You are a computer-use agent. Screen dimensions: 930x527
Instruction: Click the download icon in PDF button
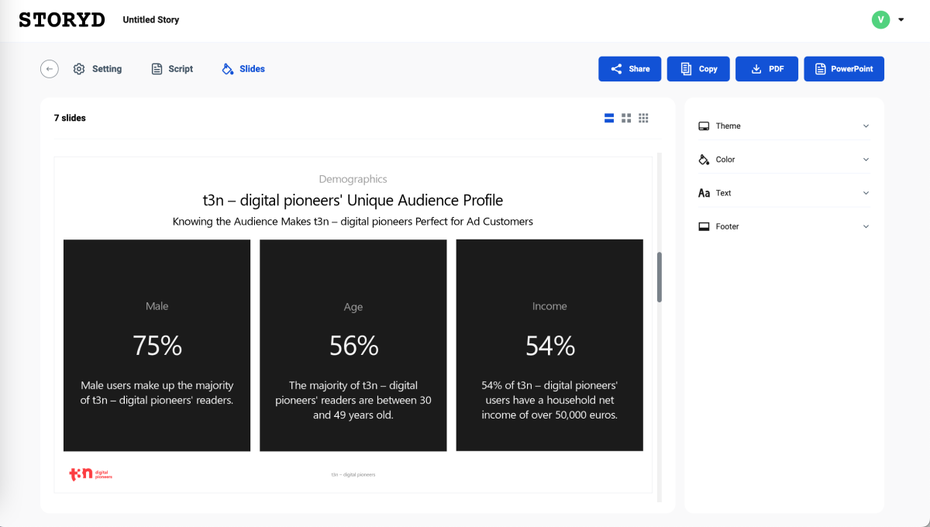(x=756, y=69)
